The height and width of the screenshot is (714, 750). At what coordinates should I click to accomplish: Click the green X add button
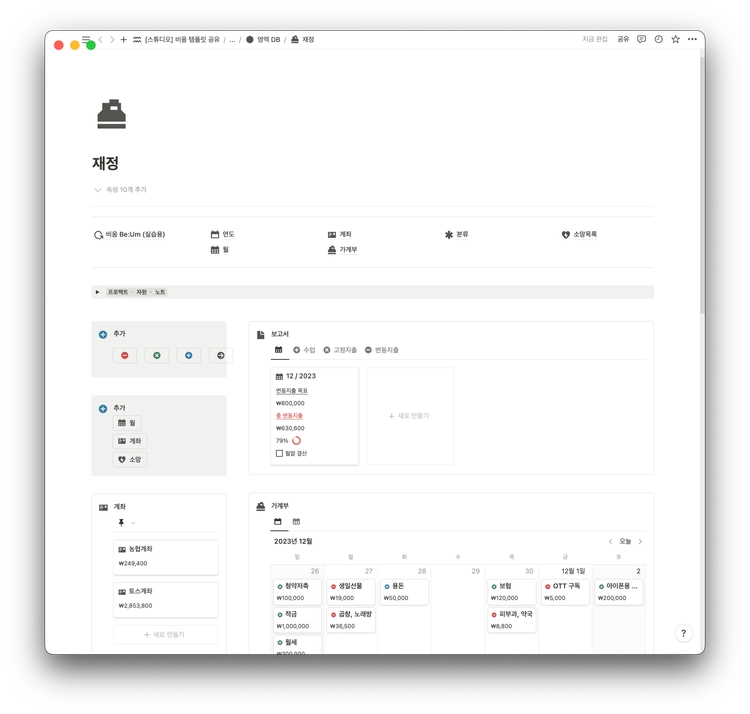[x=156, y=355]
